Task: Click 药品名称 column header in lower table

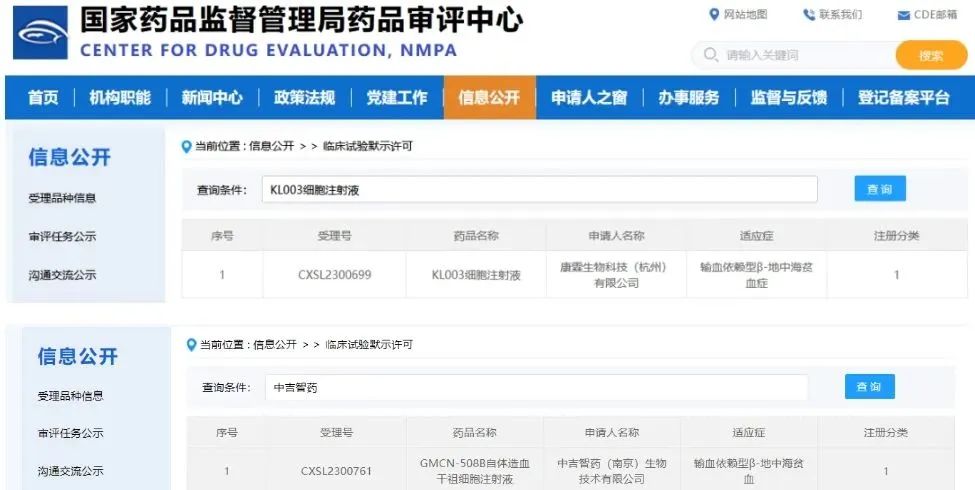Action: (x=474, y=433)
